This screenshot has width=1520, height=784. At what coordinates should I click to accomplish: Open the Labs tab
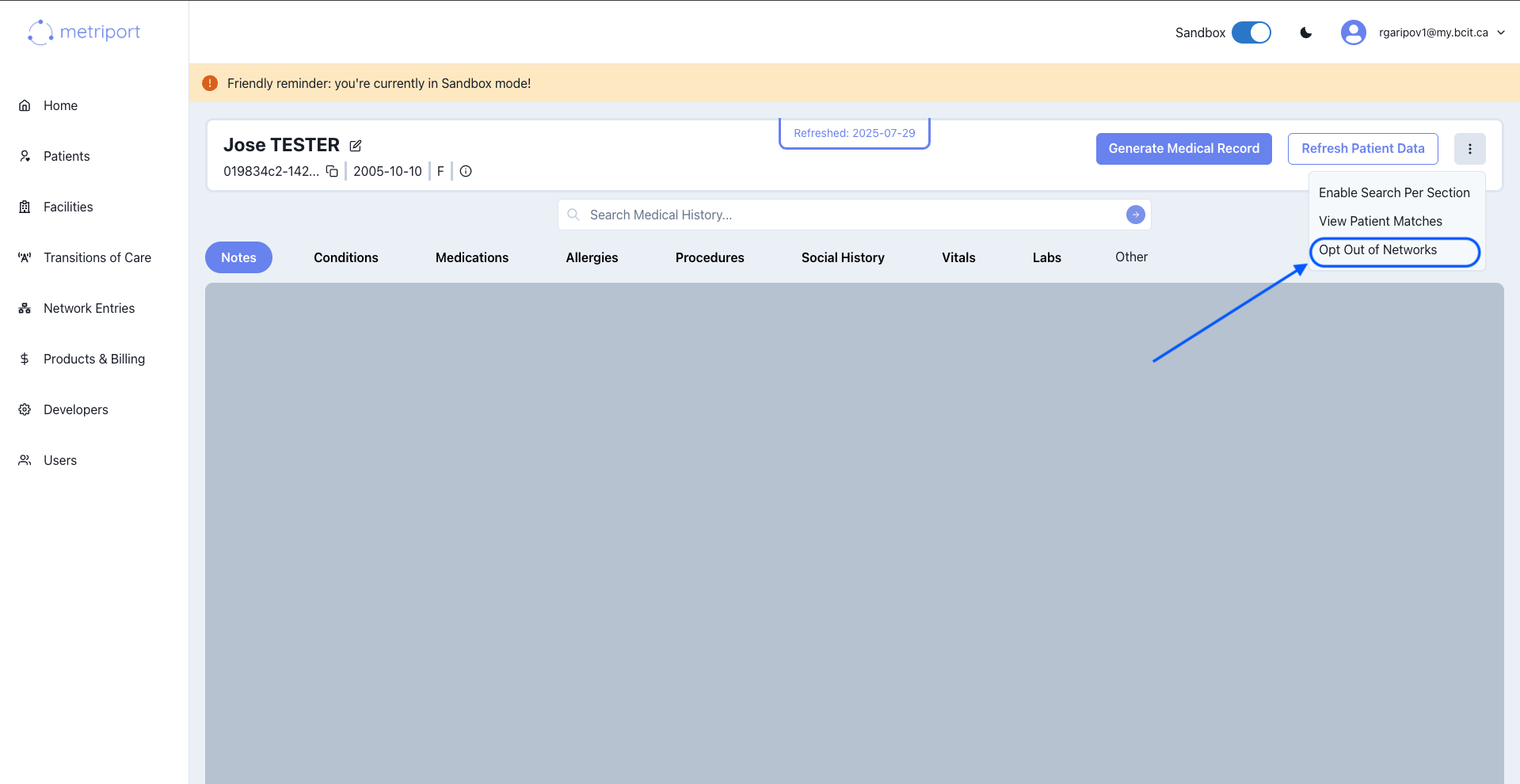(1046, 257)
